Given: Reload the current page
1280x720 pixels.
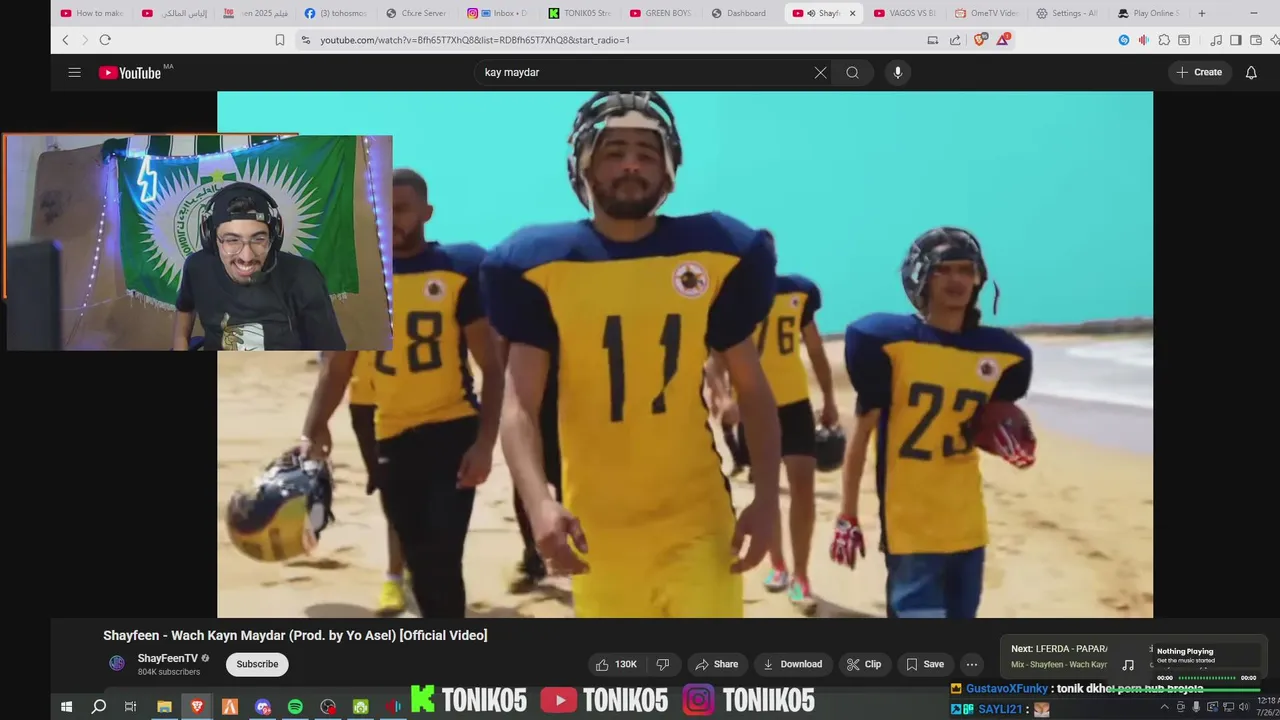Looking at the screenshot, I should [105, 40].
